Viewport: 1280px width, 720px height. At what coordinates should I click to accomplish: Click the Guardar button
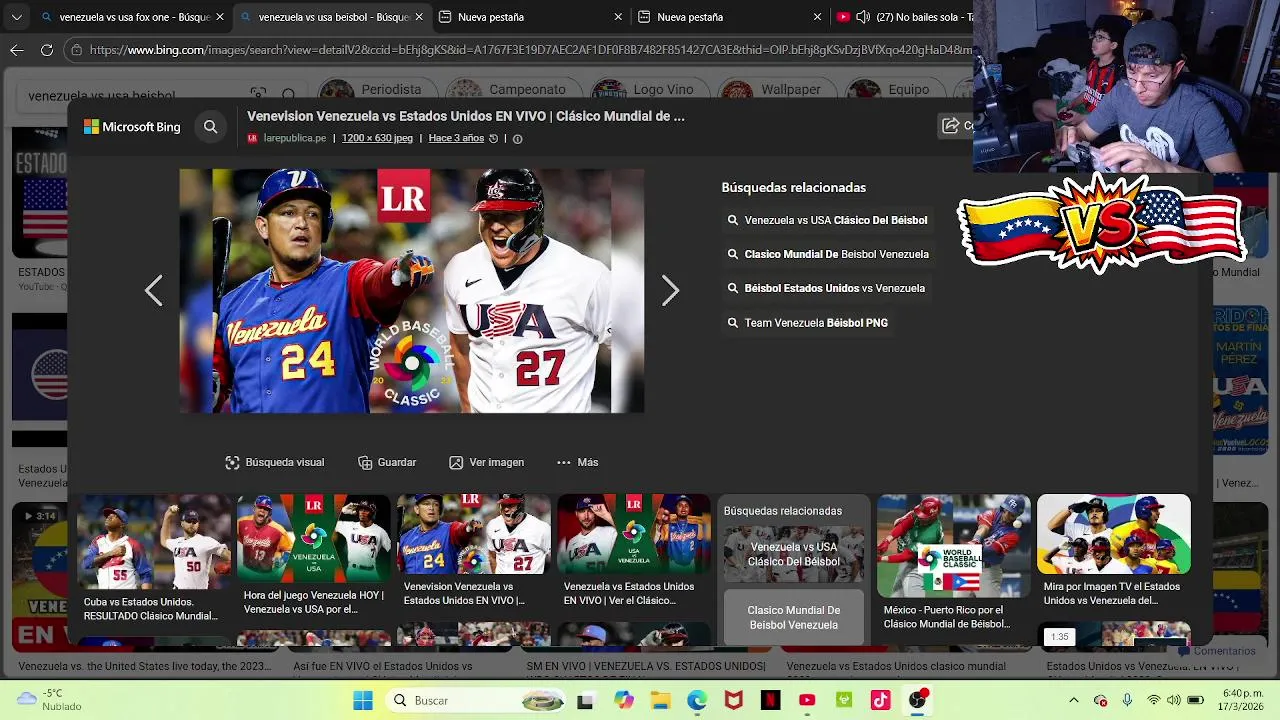click(x=387, y=462)
